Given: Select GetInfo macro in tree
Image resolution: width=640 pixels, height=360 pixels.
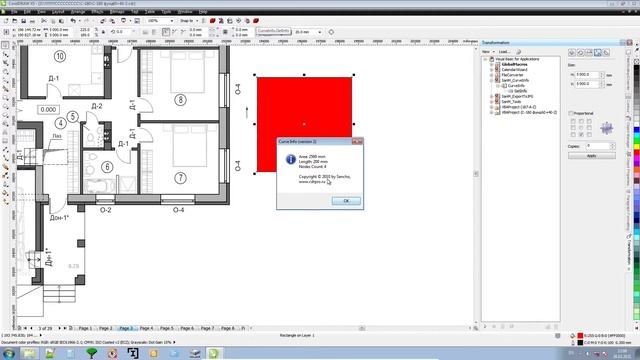Looking at the screenshot, I should pos(520,91).
